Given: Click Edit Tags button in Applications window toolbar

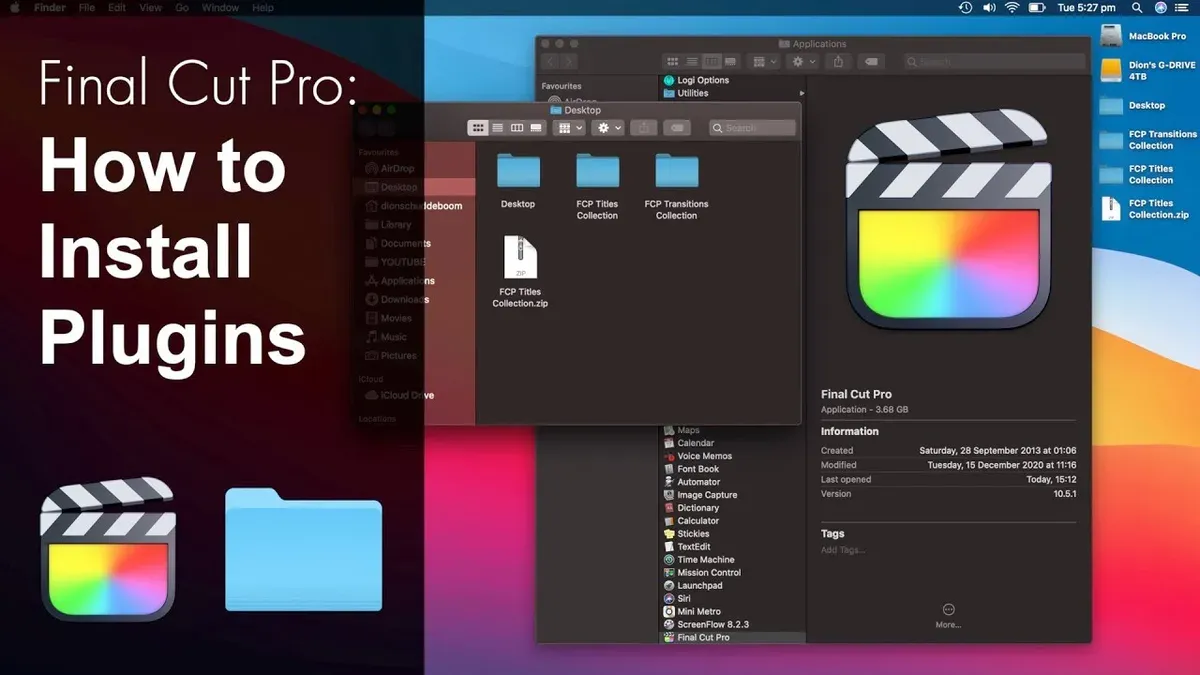Looking at the screenshot, I should (x=871, y=62).
